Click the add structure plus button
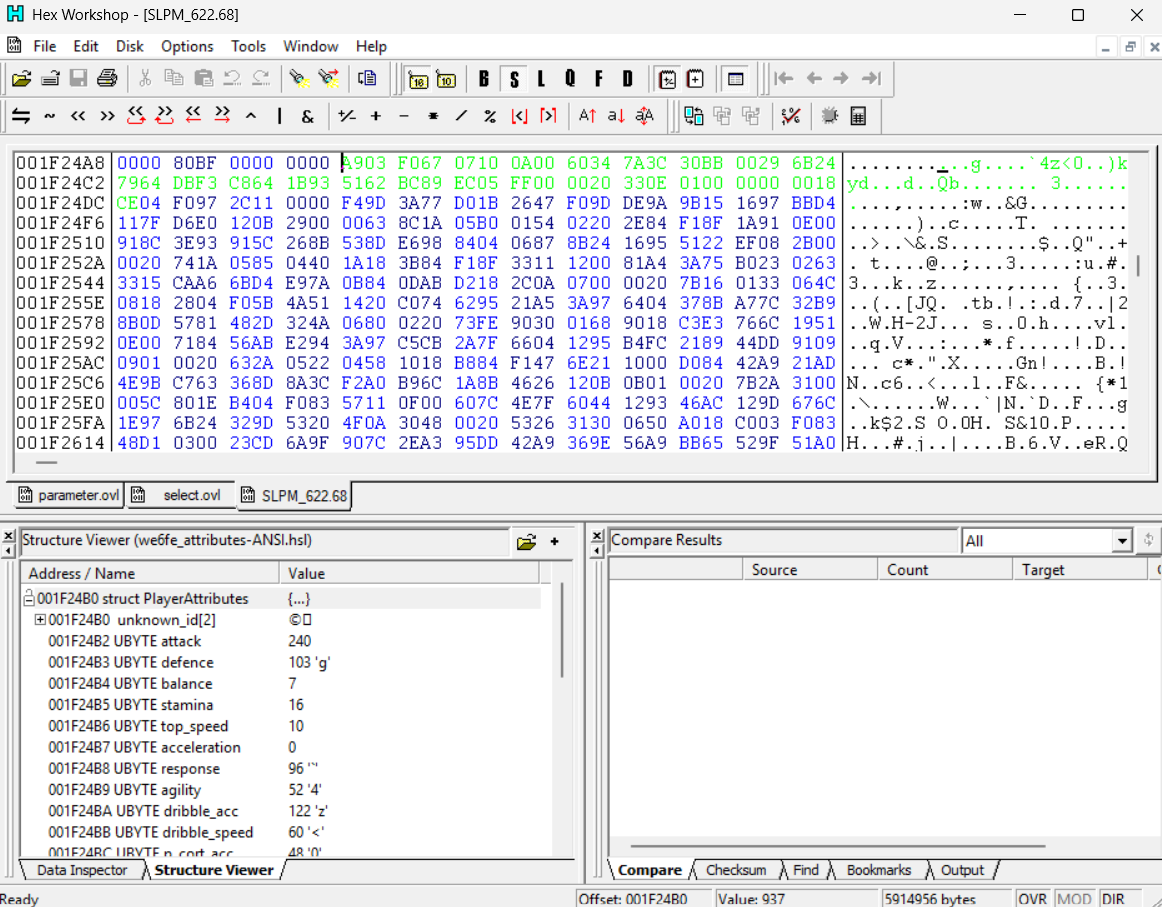Screen dimensions: 1162x907 coord(554,542)
